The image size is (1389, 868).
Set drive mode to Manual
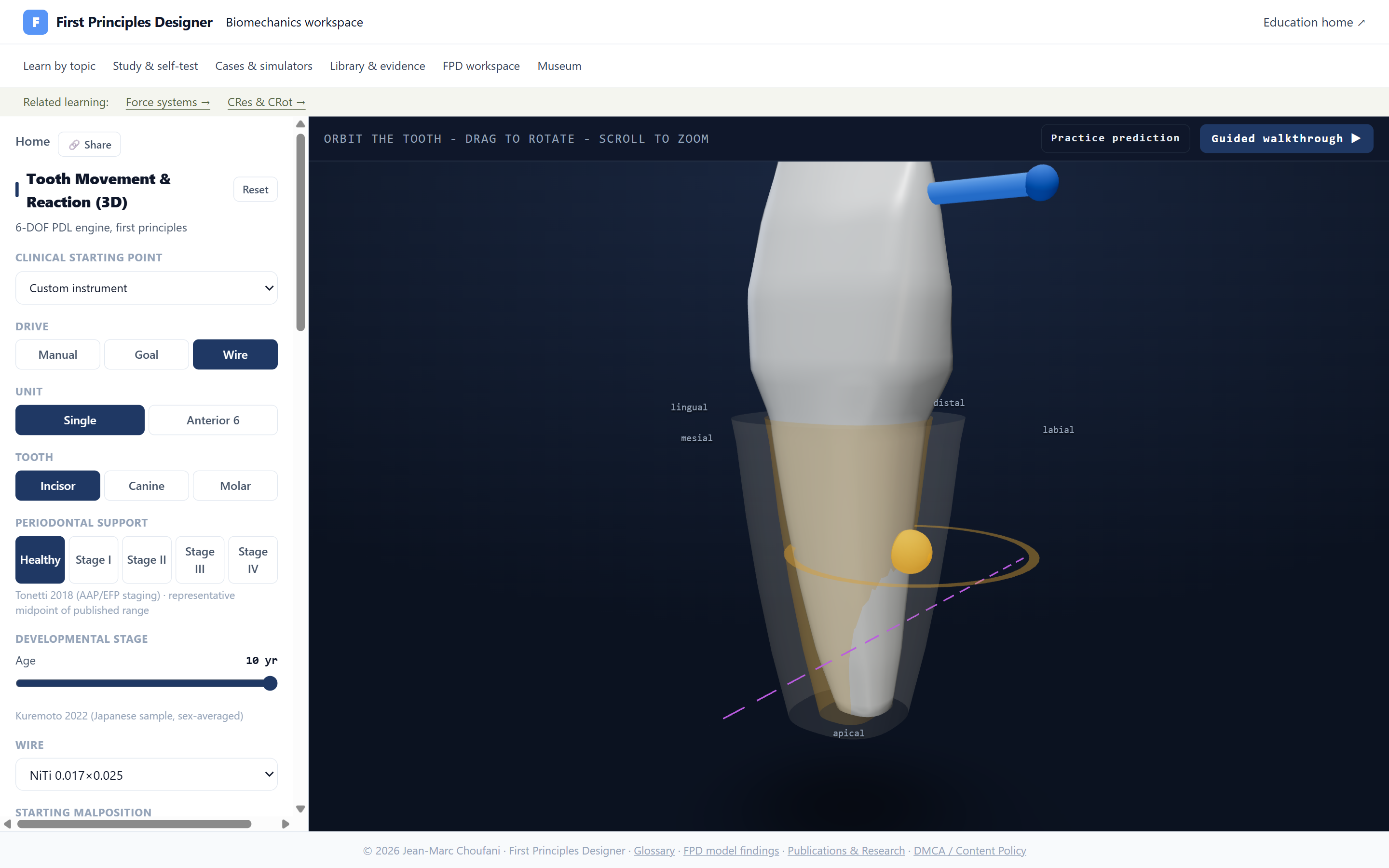click(58, 354)
